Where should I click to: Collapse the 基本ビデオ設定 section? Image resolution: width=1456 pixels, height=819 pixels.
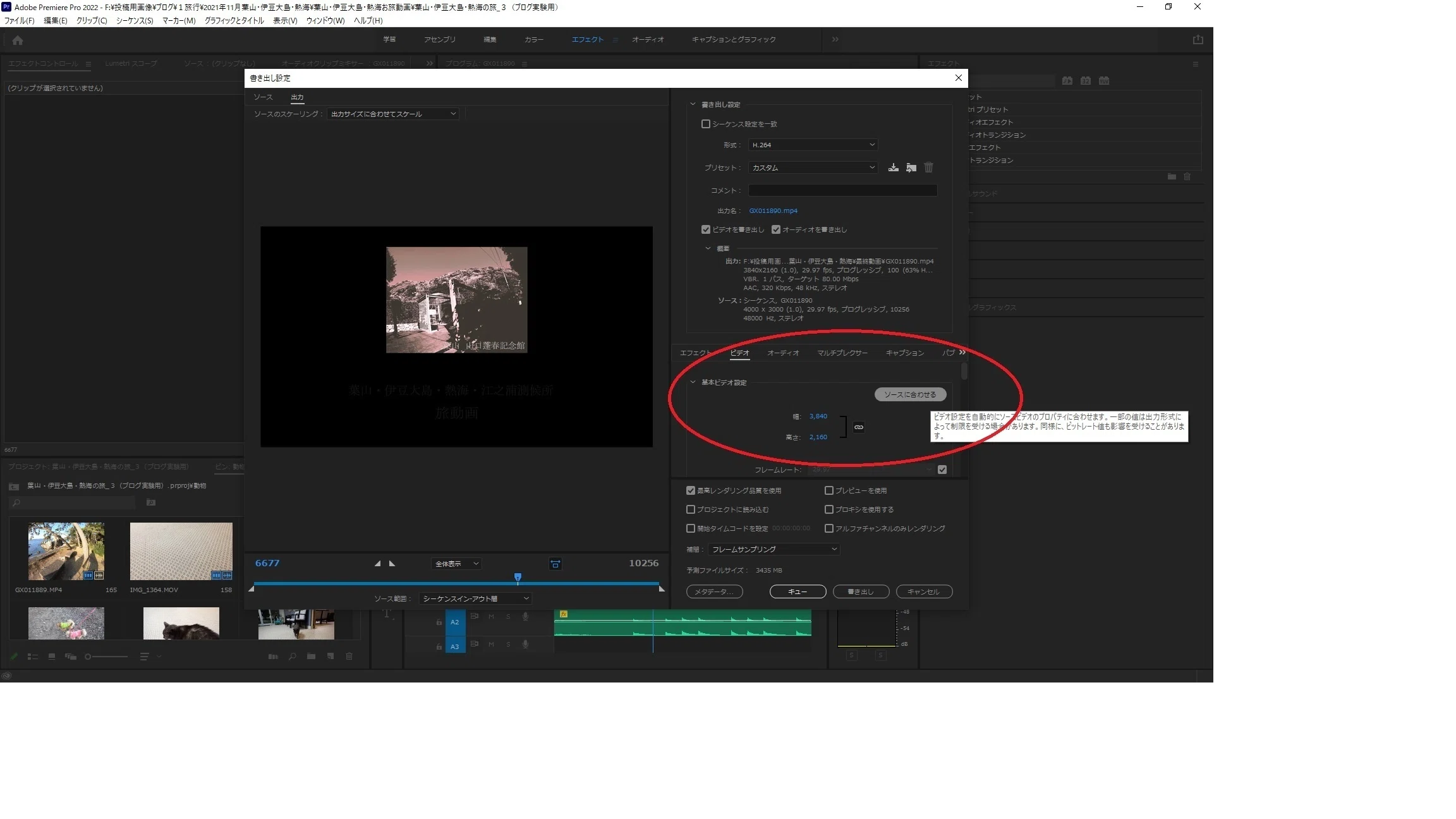[x=693, y=382]
